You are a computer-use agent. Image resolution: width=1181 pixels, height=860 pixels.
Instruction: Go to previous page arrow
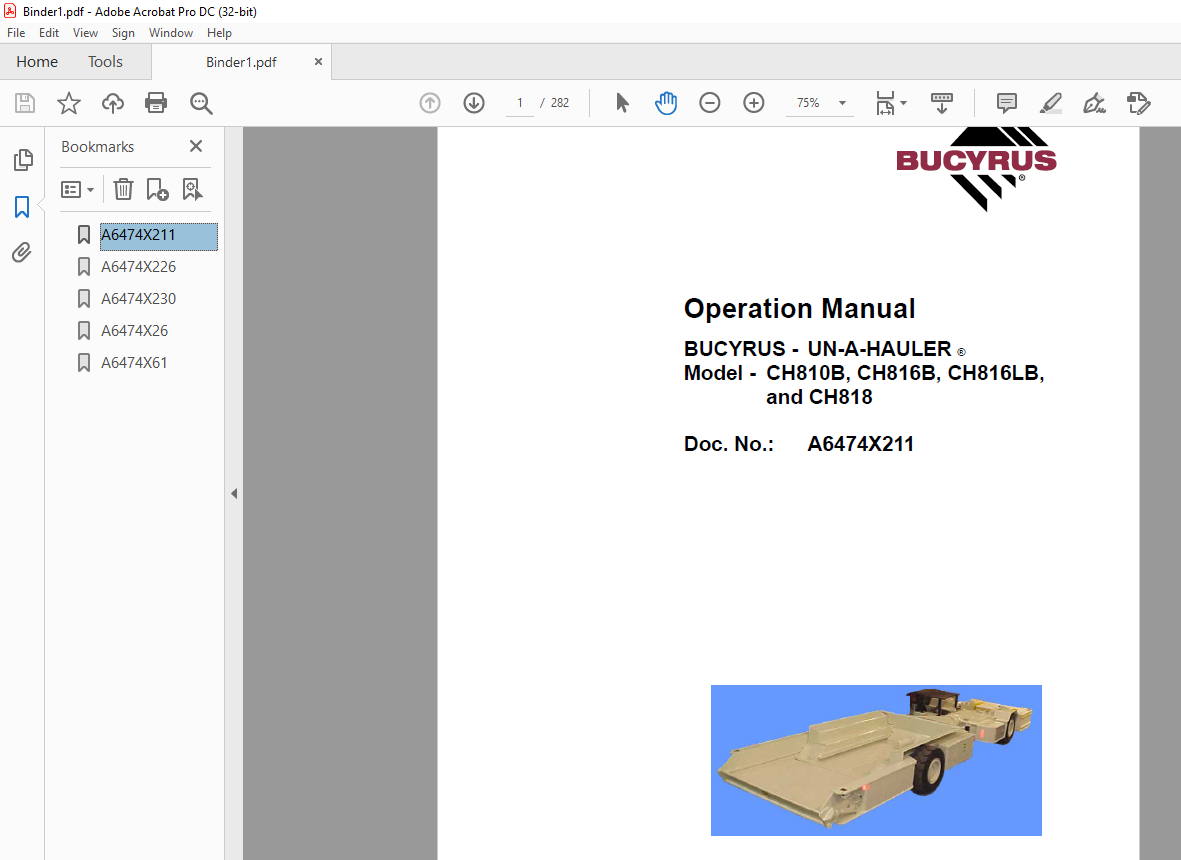(x=430, y=103)
